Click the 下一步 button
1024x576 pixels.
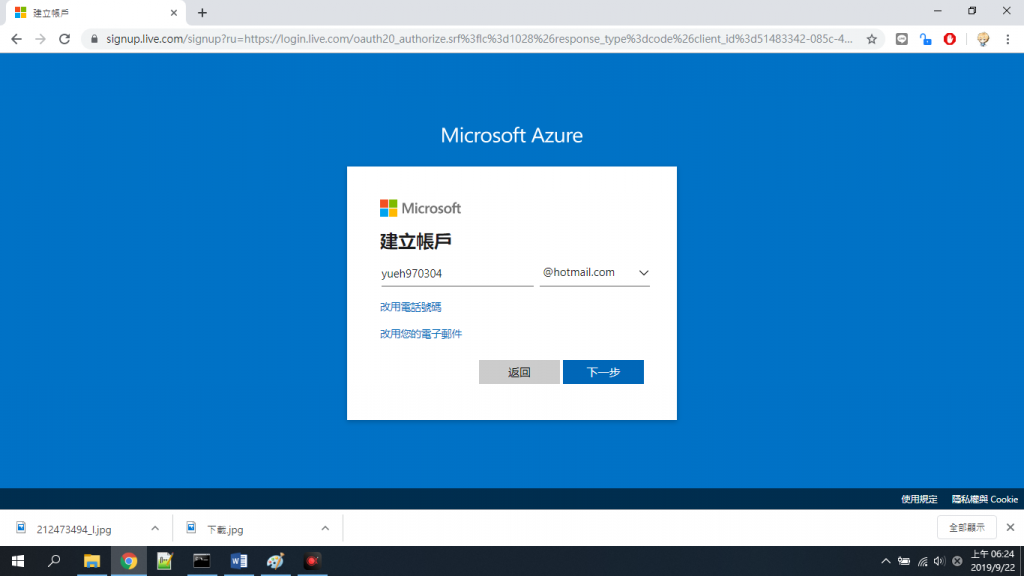point(603,372)
